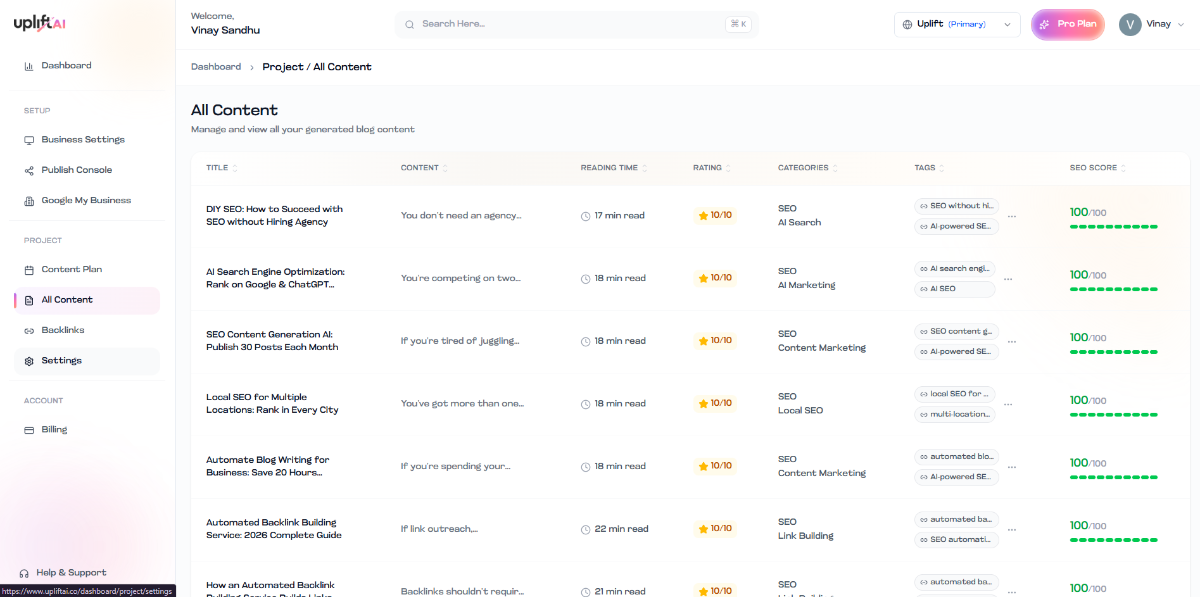Open the Uplift (Primary) workspace dropdown

(957, 25)
